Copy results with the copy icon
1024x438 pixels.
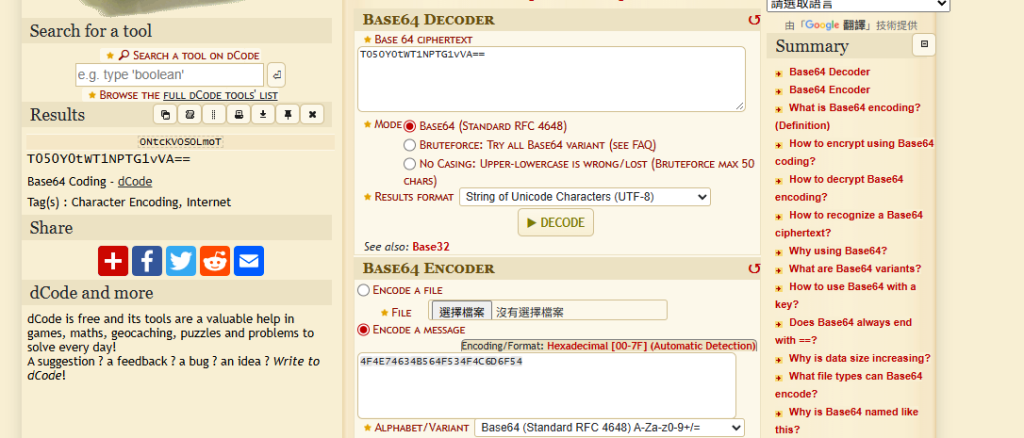click(x=165, y=114)
